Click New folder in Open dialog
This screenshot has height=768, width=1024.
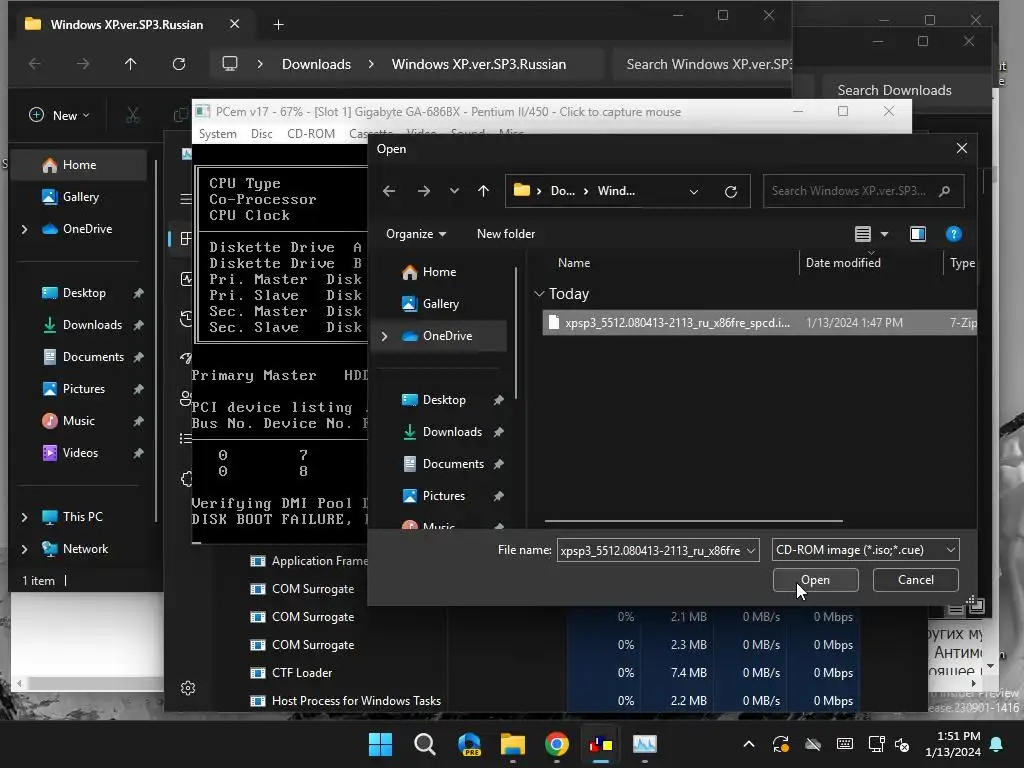click(x=505, y=234)
